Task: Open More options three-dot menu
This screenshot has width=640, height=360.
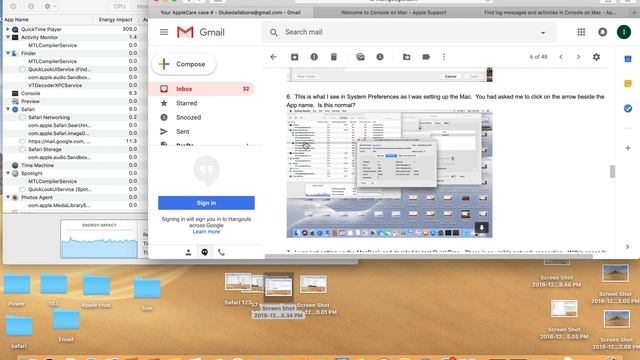Action: point(444,57)
